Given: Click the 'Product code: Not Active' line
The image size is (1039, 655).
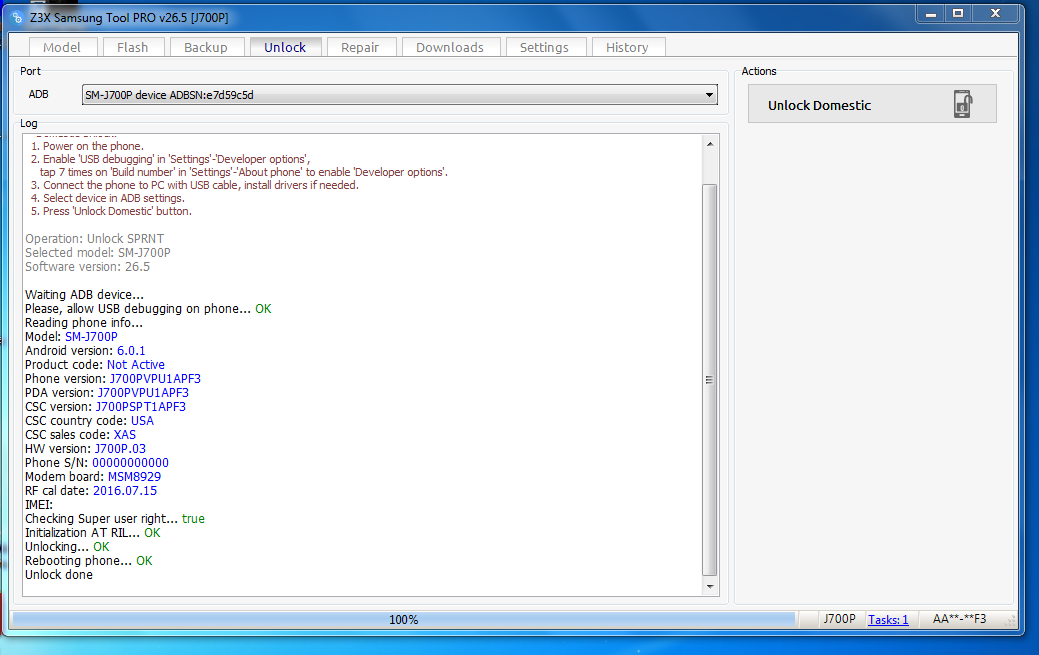Looking at the screenshot, I should (95, 365).
